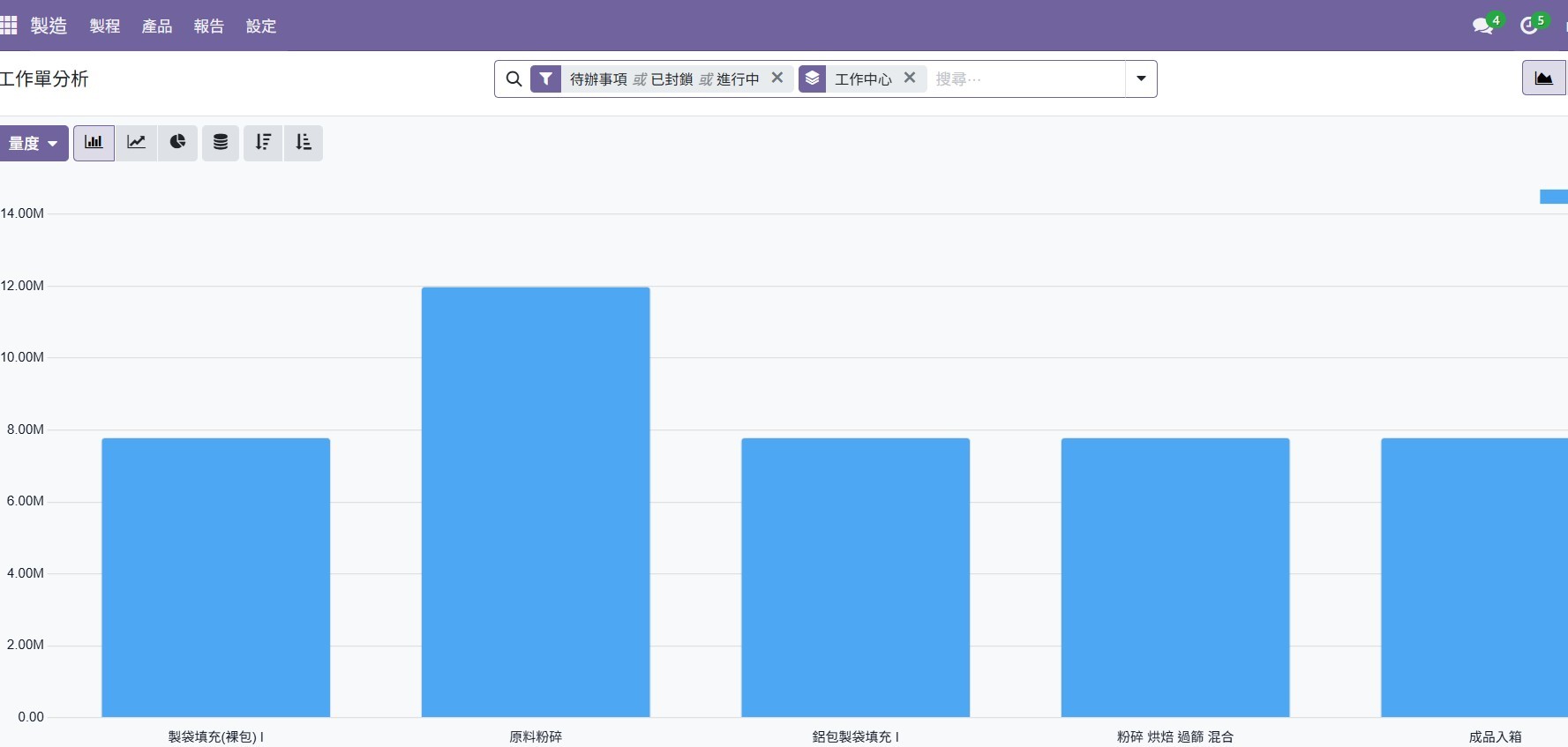This screenshot has height=747, width=1568.
Task: Open the 報告 menu
Action: coord(209,26)
